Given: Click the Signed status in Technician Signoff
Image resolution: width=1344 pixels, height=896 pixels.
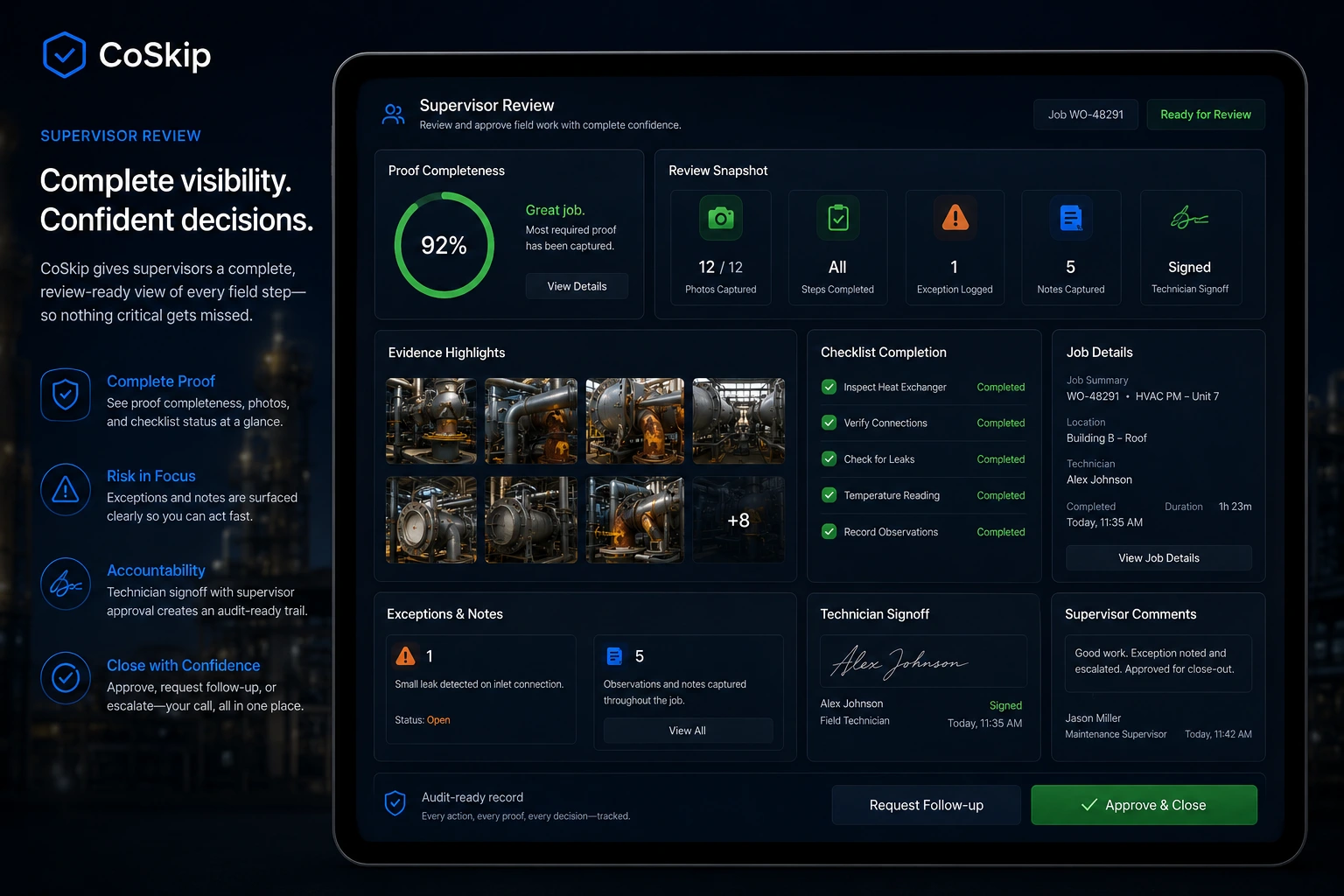Looking at the screenshot, I should (1005, 705).
